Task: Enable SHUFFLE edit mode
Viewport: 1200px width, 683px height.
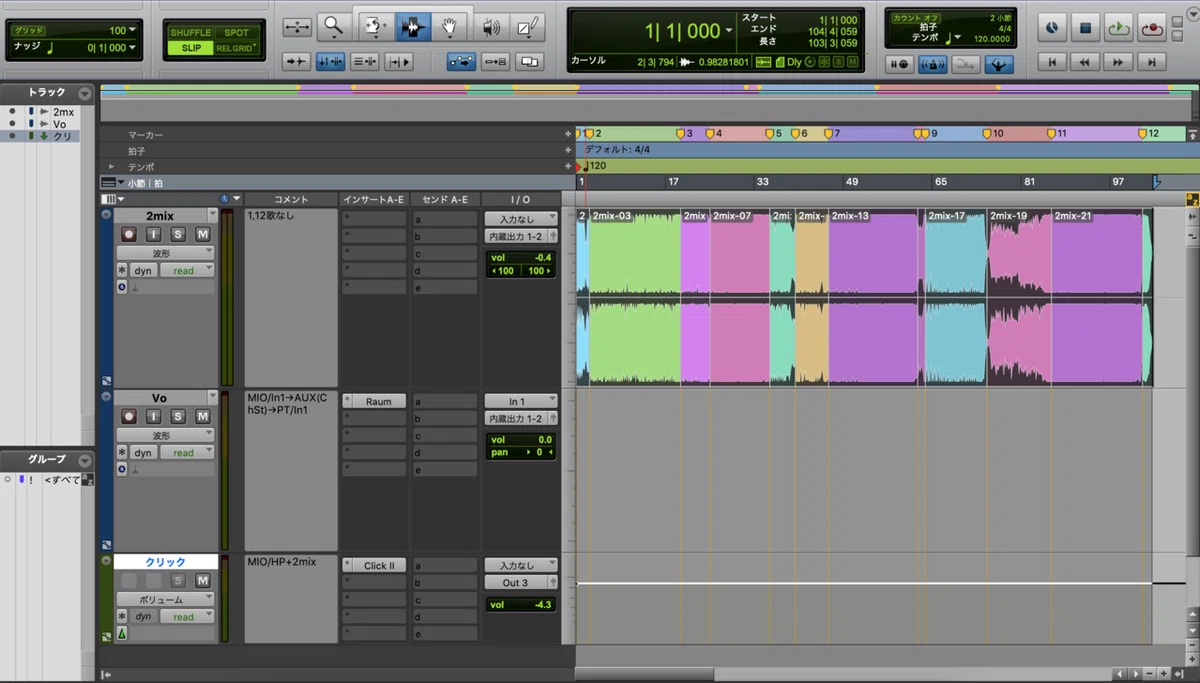Action: [190, 32]
